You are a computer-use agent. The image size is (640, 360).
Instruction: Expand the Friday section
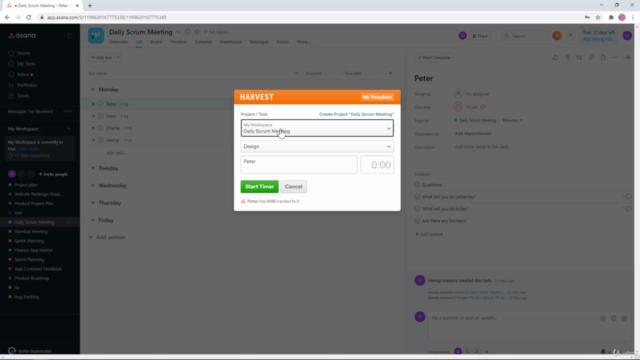93,220
